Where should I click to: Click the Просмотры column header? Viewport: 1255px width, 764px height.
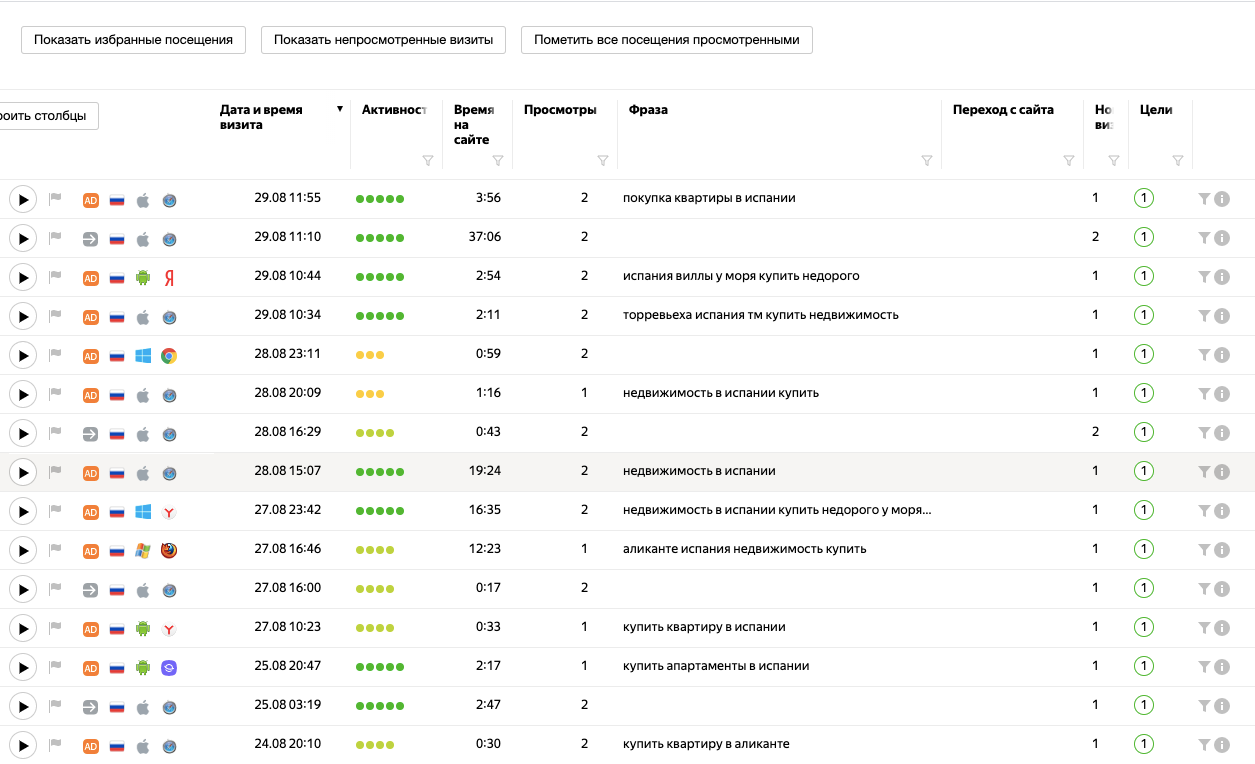point(560,110)
